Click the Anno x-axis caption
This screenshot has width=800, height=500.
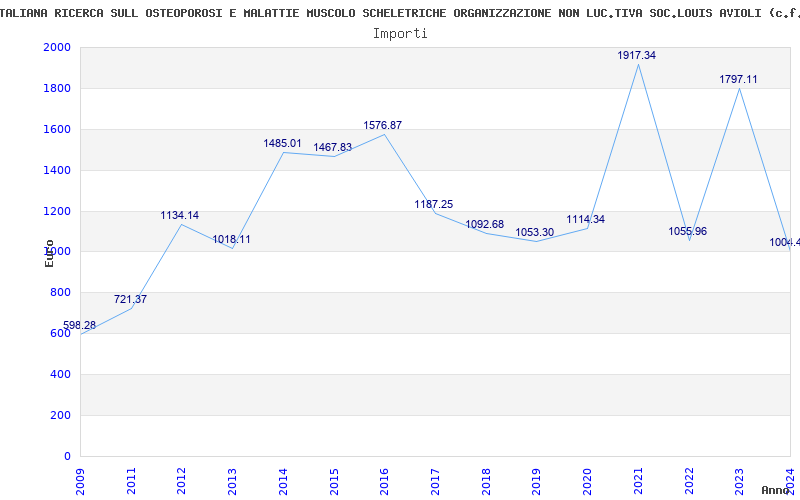[778, 490]
